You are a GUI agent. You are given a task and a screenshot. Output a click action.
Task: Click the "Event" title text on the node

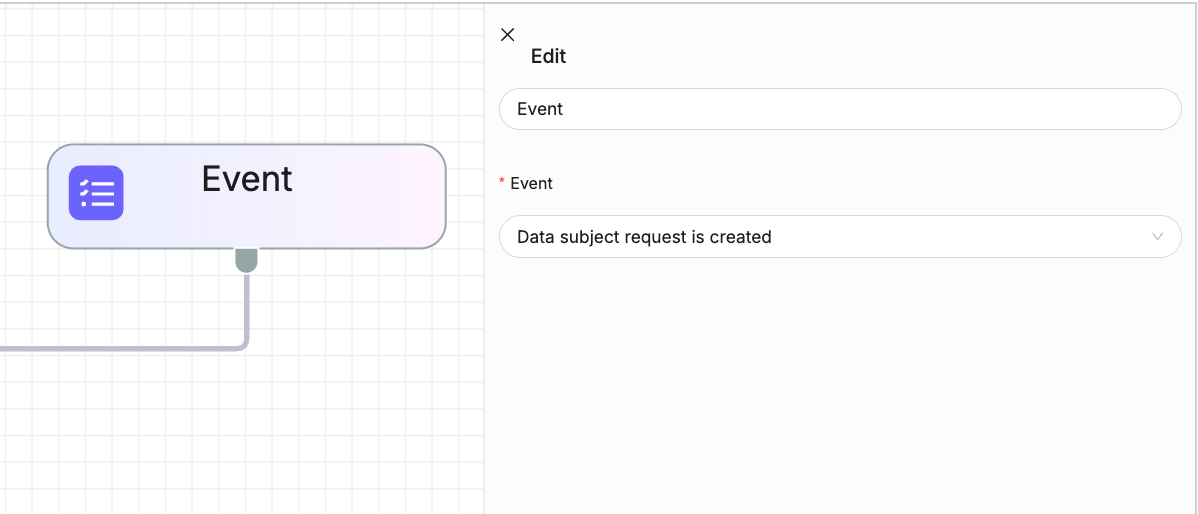(247, 179)
